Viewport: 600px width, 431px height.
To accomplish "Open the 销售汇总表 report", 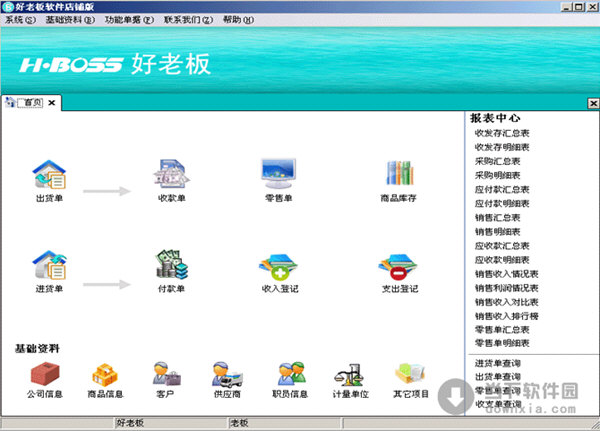I will [497, 218].
